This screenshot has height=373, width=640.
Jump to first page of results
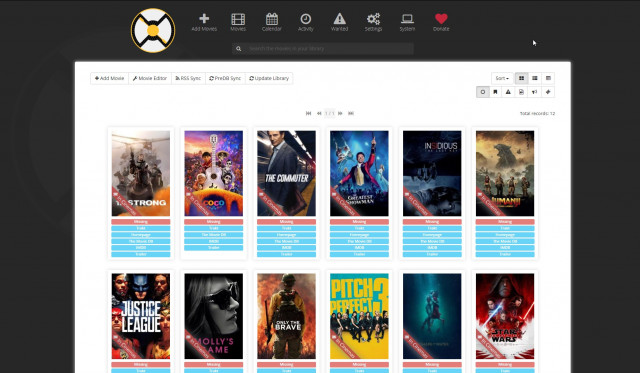click(309, 113)
